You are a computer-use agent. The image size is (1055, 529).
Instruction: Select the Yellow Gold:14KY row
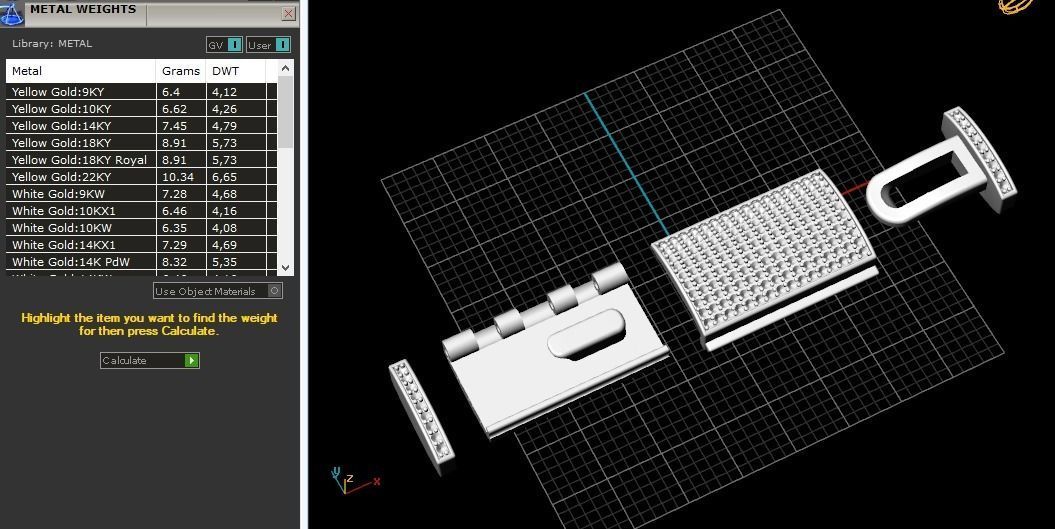141,126
